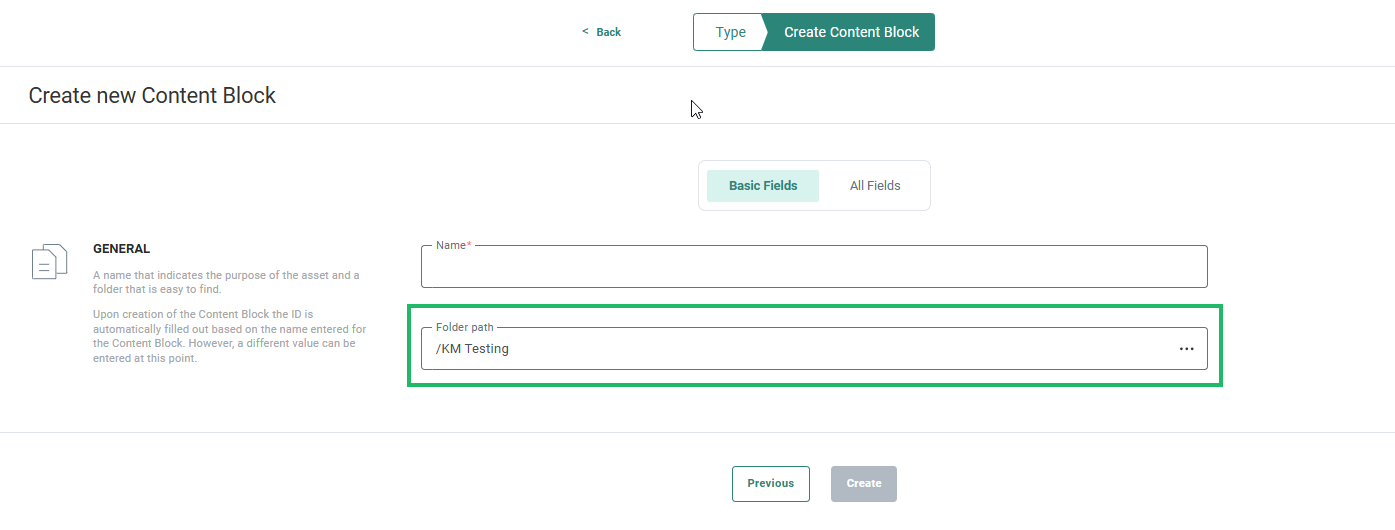Click the Back link text
Image resolution: width=1395 pixels, height=530 pixels.
pos(608,32)
